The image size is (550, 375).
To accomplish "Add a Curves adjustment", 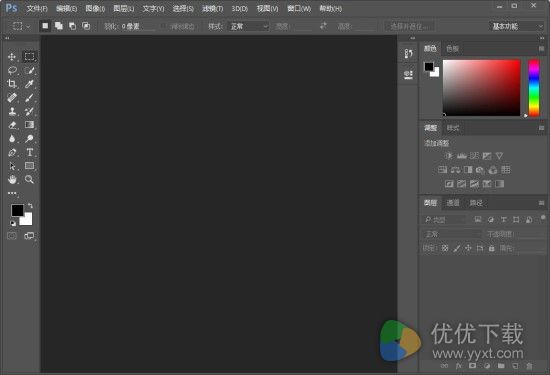I will (474, 156).
